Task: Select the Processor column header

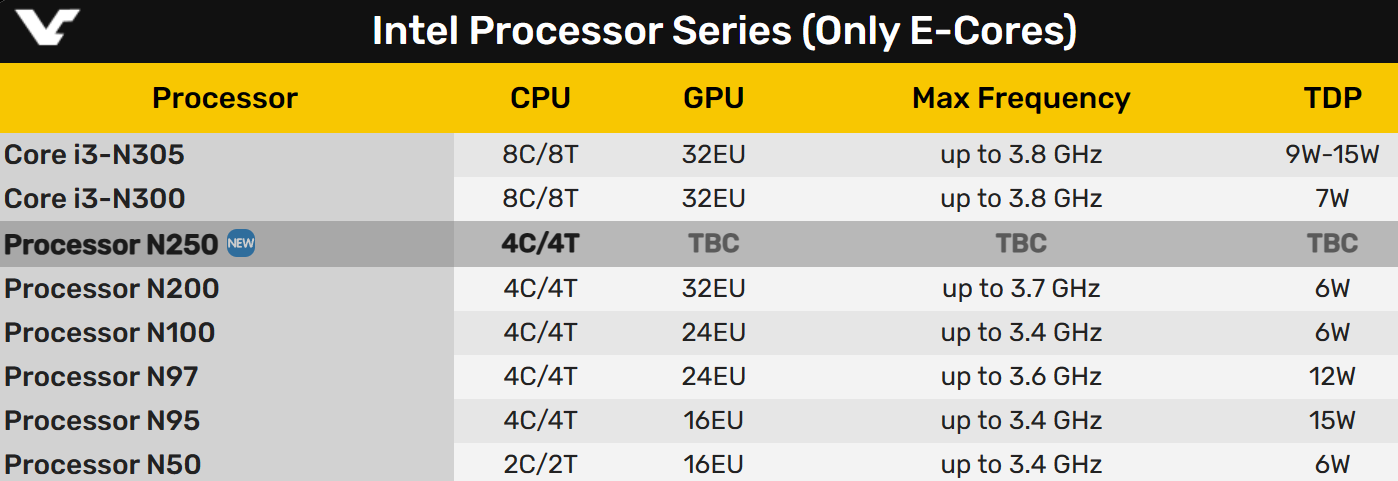Action: [225, 98]
